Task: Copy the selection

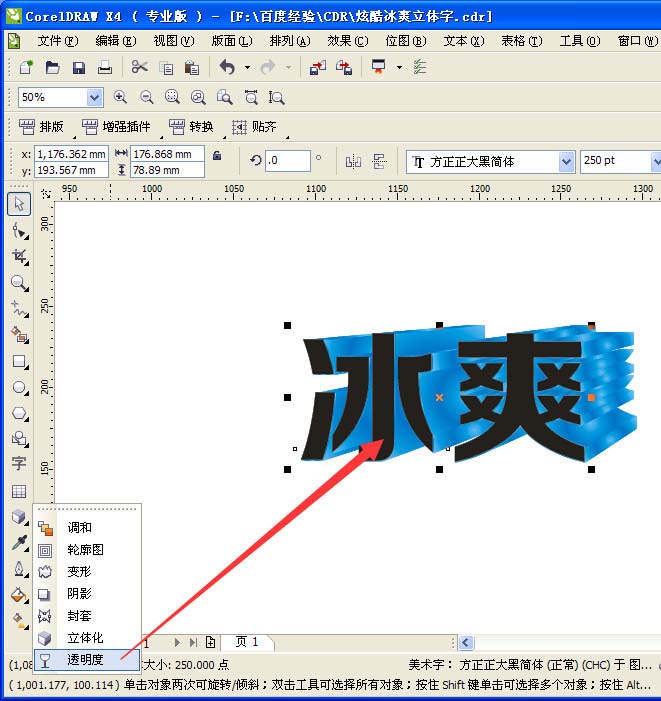Action: pos(166,68)
